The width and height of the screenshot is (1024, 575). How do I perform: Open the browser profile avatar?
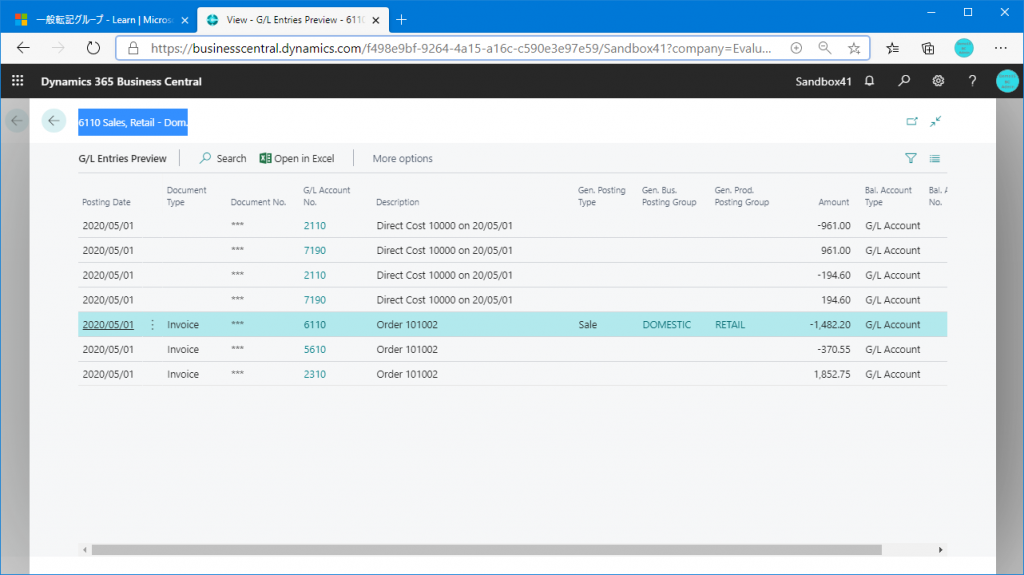tap(964, 48)
